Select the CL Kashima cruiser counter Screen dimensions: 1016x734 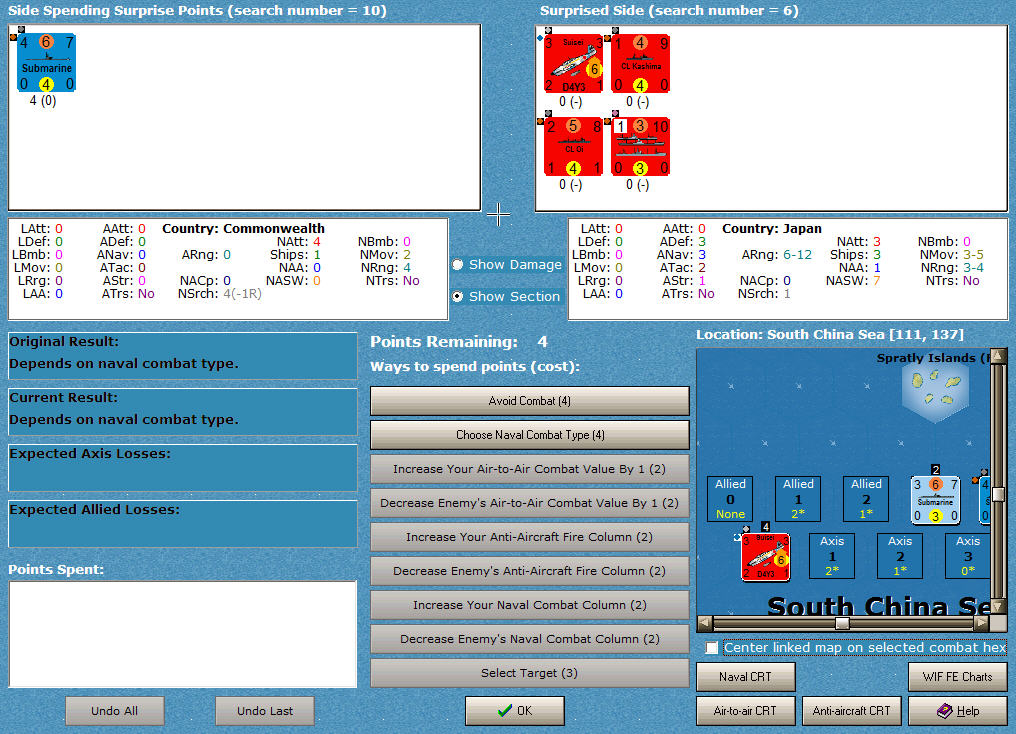click(x=640, y=65)
